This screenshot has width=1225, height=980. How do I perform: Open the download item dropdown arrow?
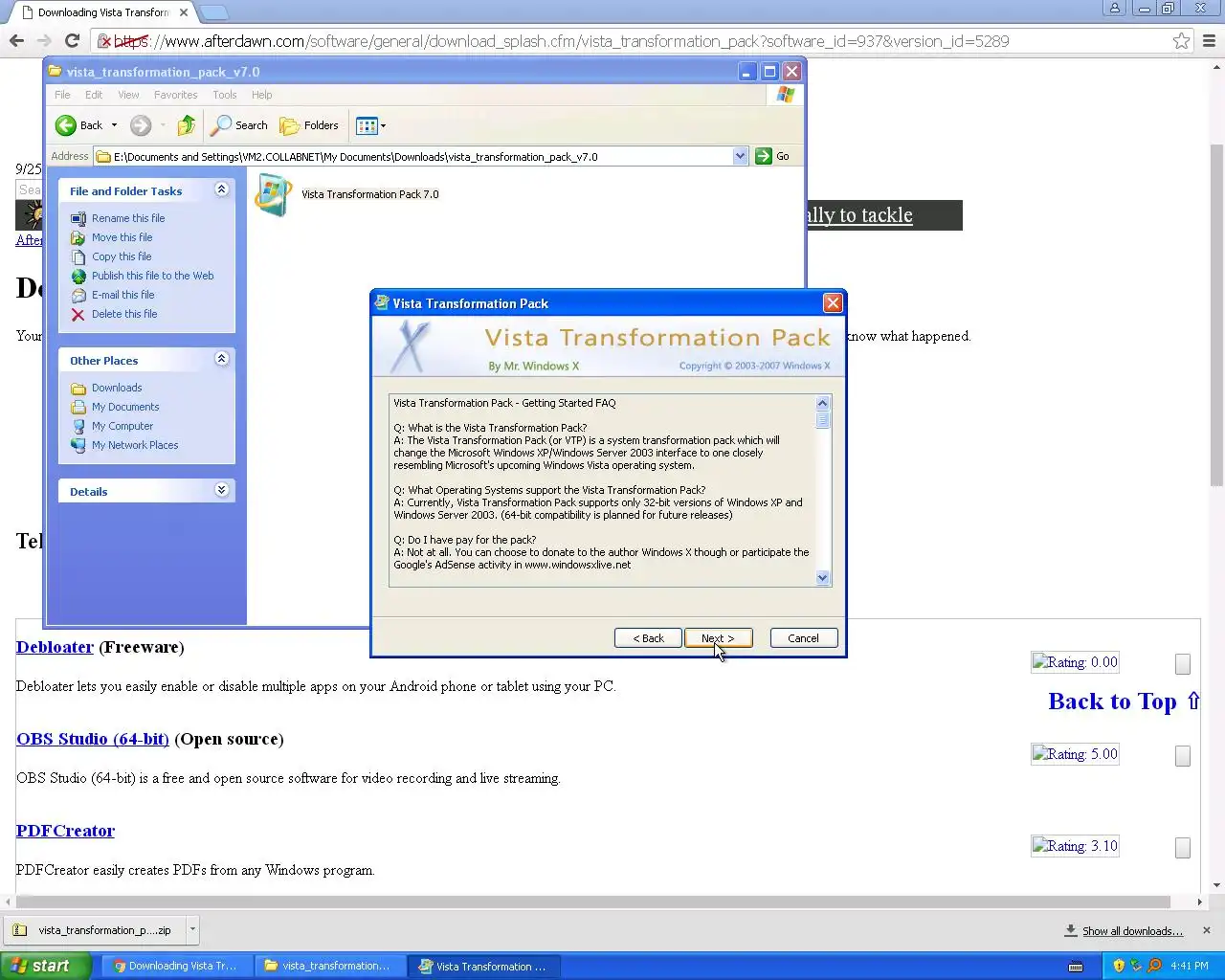click(192, 929)
